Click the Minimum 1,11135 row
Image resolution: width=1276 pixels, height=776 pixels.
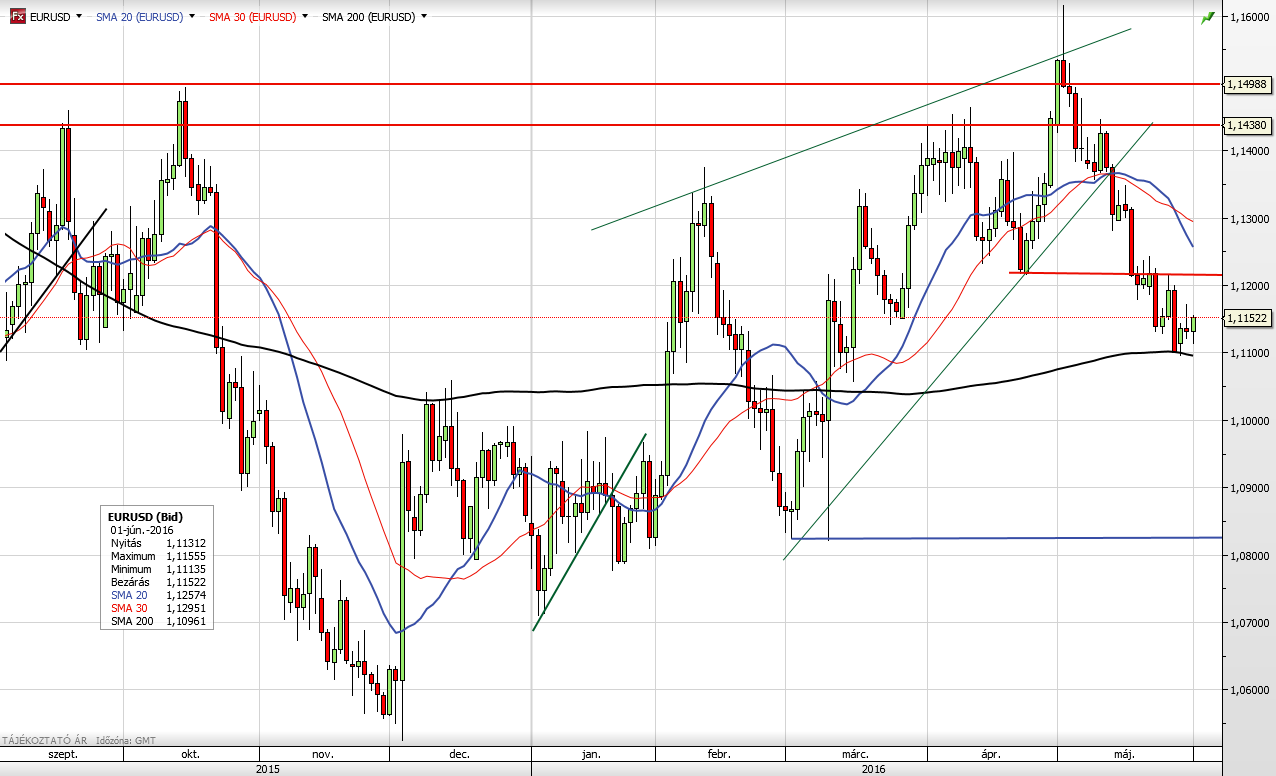[x=157, y=569]
